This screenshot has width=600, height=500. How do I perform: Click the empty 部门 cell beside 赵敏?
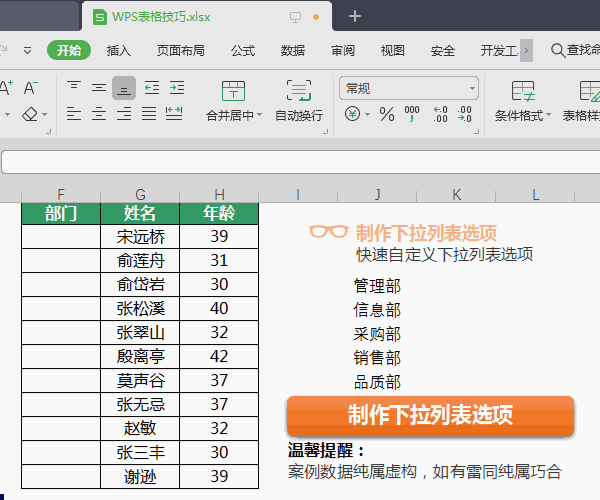pyautogui.click(x=61, y=428)
